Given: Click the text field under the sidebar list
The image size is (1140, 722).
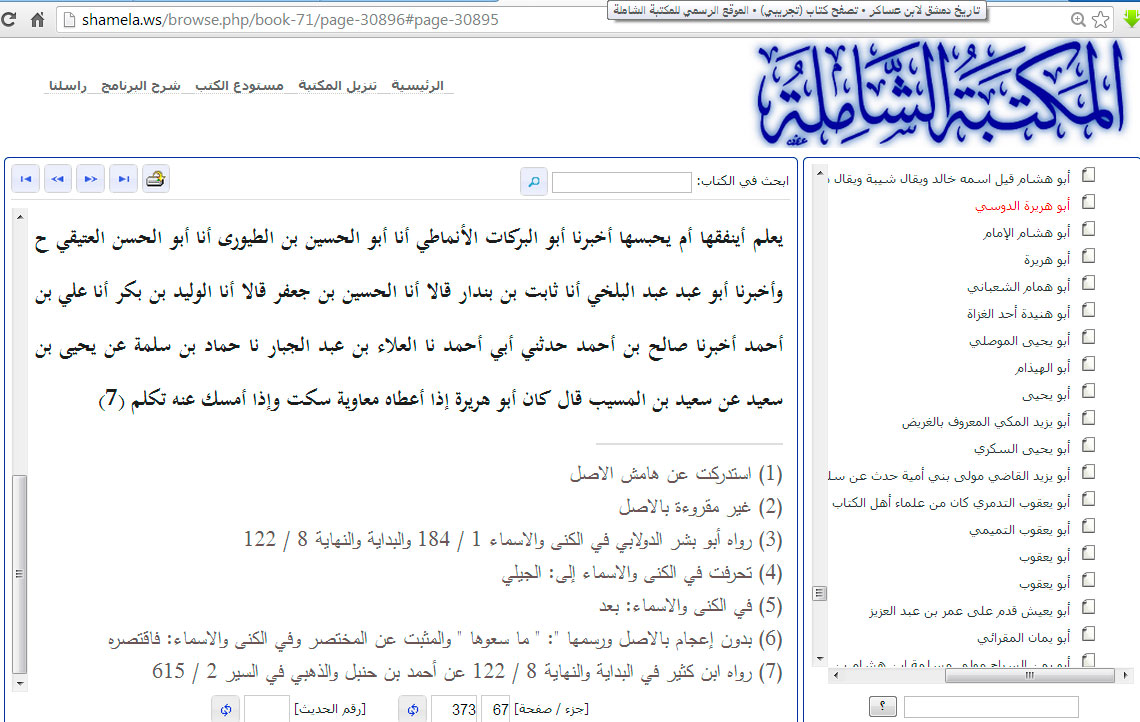Looking at the screenshot, I should pos(991,707).
